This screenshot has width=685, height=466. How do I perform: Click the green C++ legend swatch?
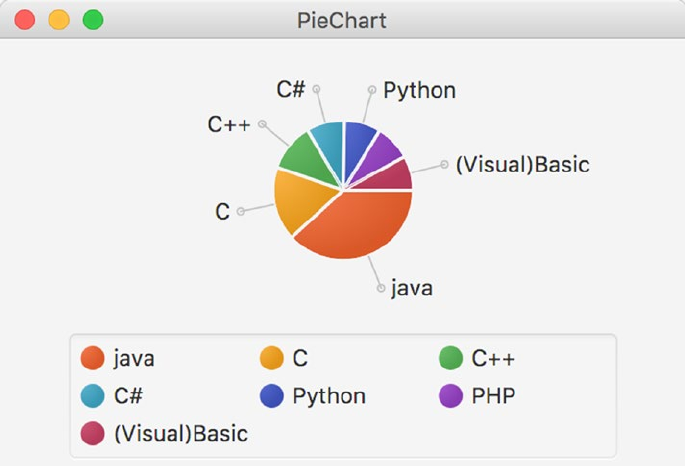click(451, 357)
